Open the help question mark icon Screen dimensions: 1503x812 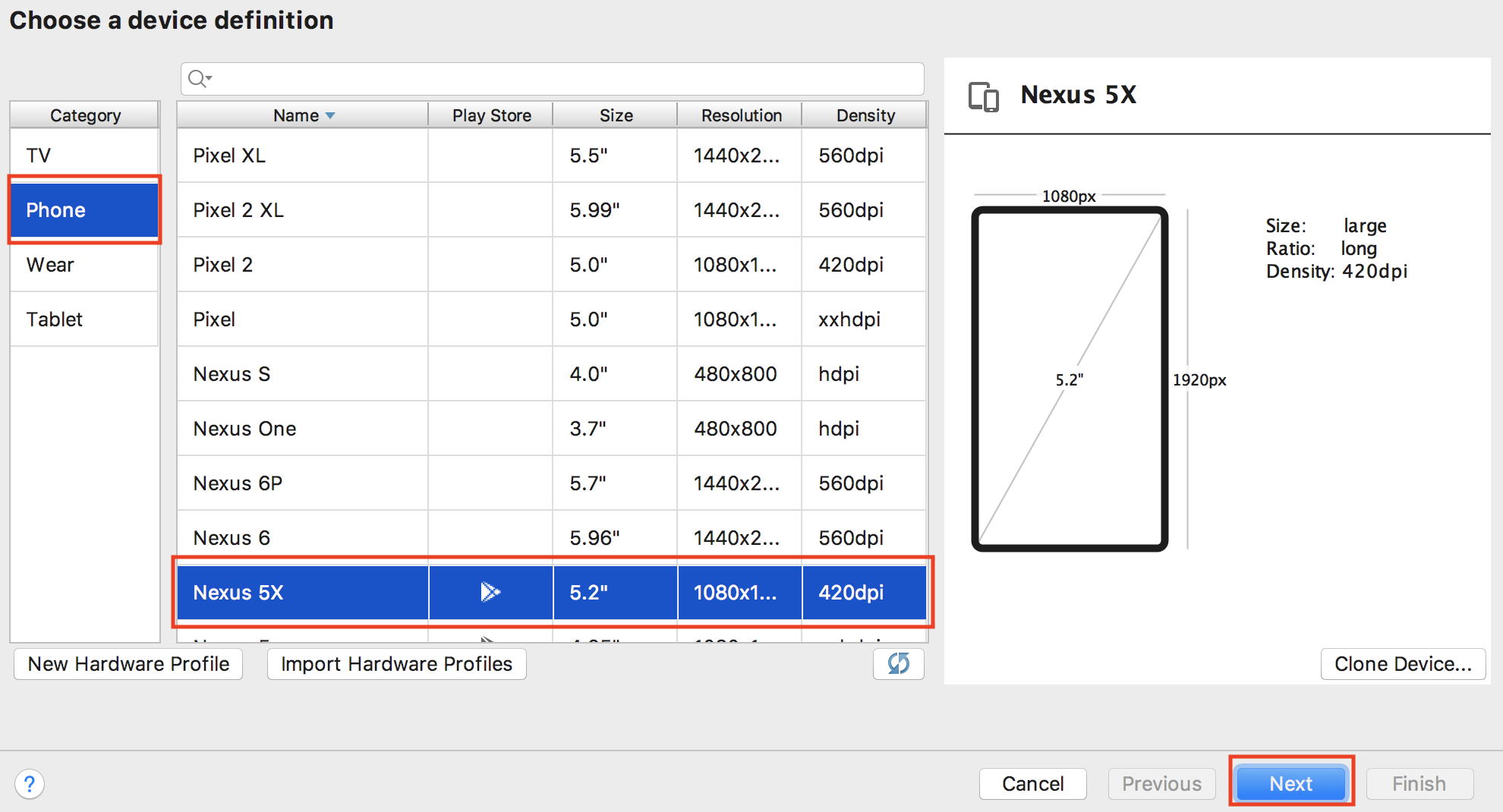30,784
